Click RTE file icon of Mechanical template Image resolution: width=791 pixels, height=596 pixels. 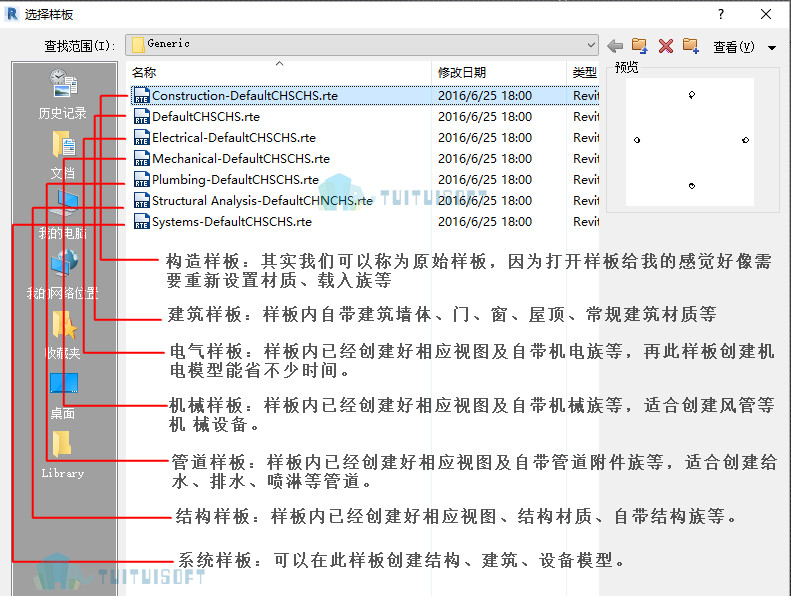pos(142,158)
